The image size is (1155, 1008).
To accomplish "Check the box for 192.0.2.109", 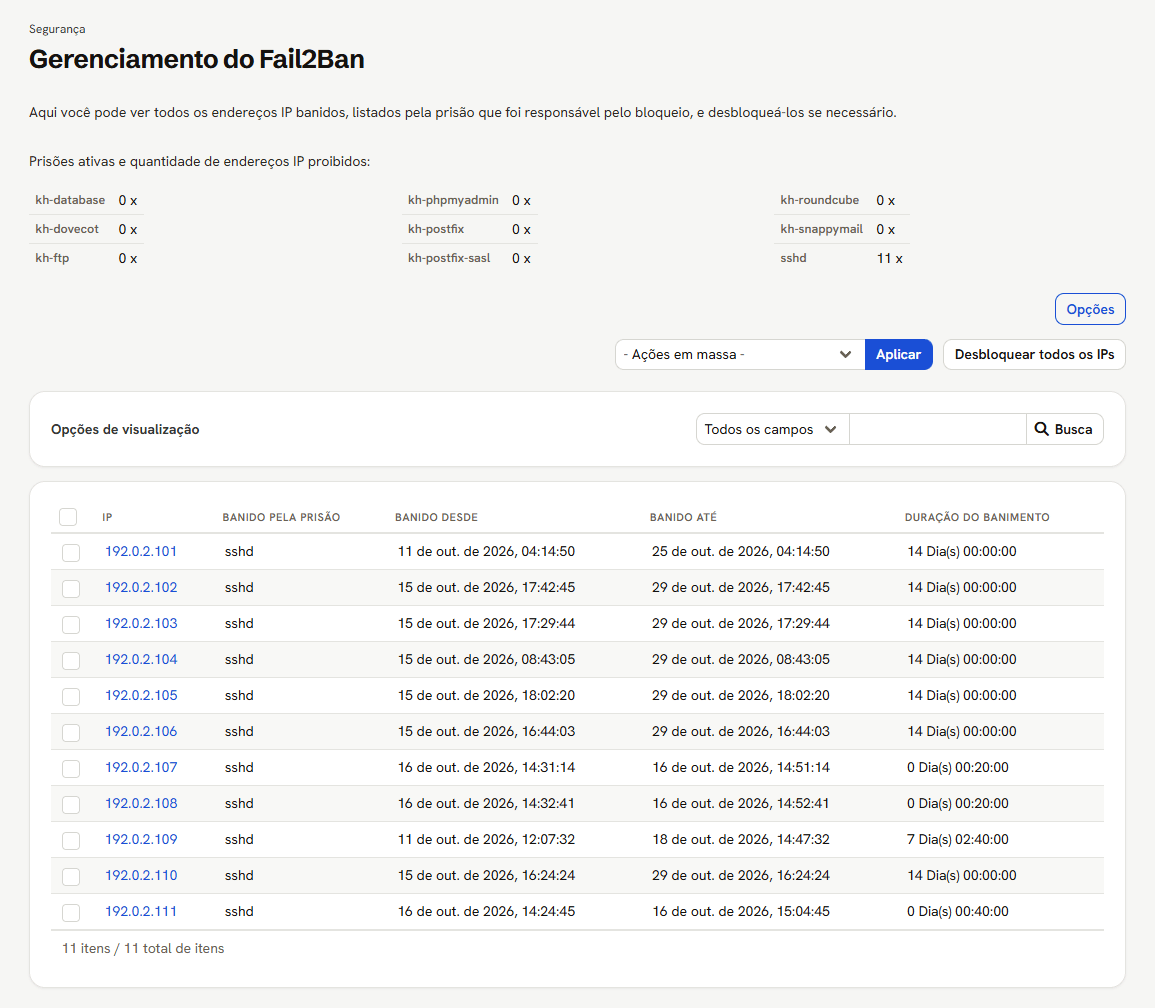I will click(71, 841).
